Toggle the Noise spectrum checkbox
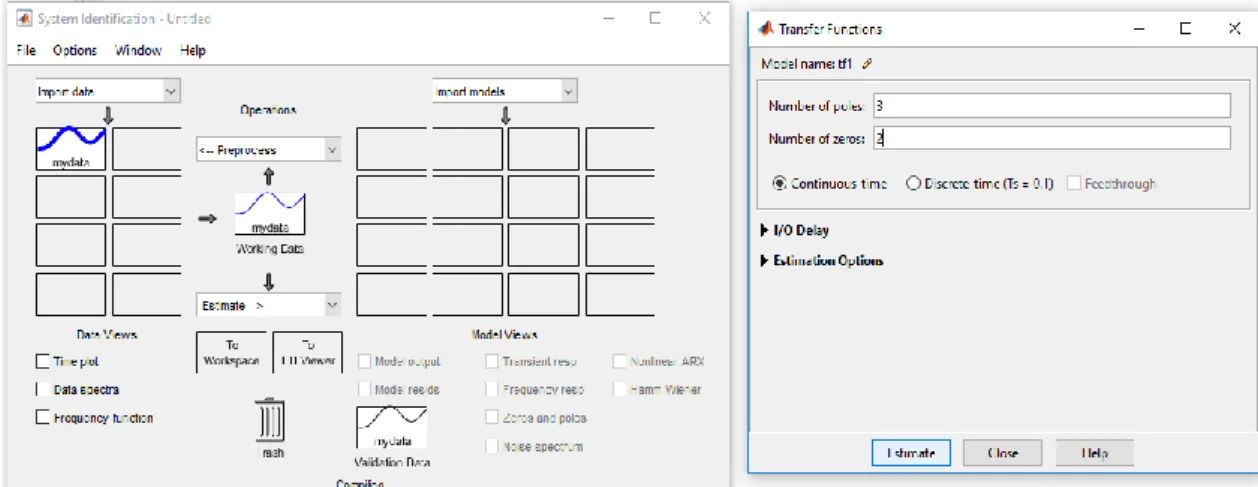The image size is (1258, 487). [x=492, y=445]
